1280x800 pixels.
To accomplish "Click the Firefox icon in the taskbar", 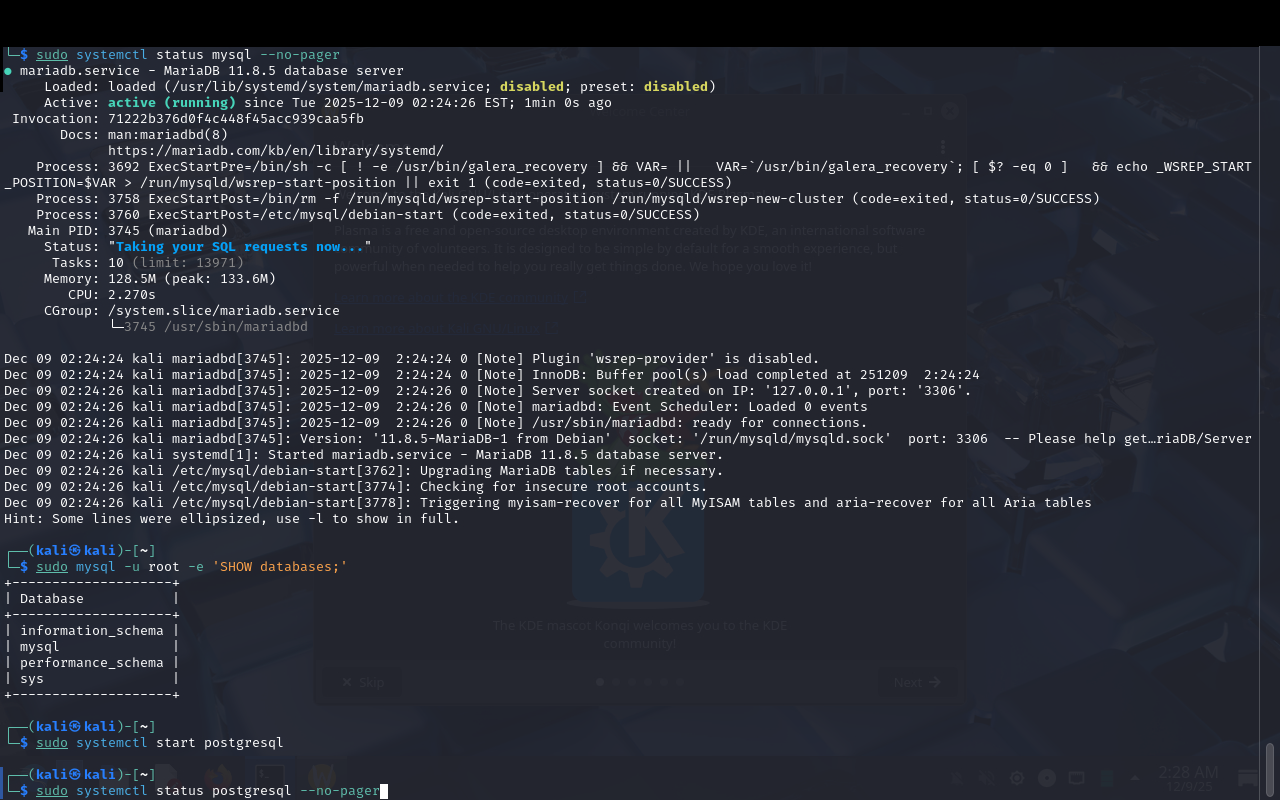I will point(217,777).
